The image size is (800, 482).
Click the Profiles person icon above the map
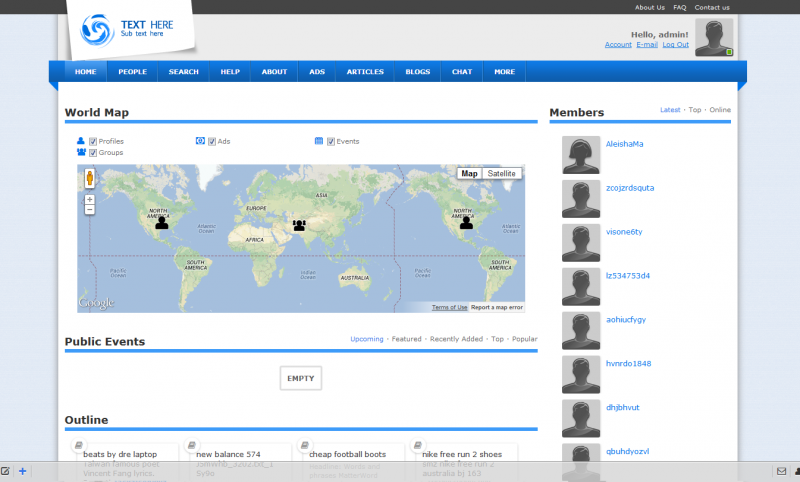81,141
